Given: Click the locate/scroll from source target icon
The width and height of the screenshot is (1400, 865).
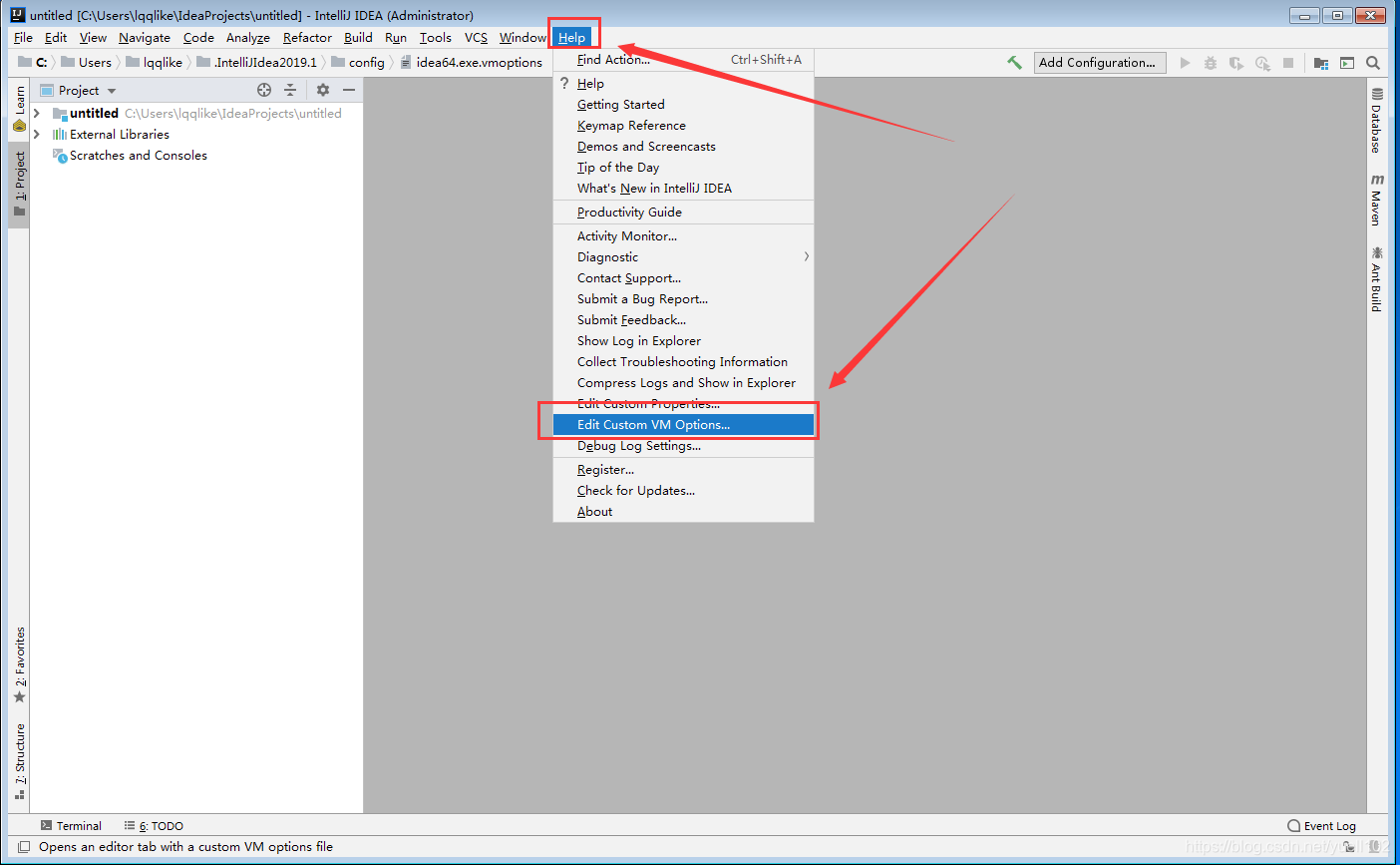Looking at the screenshot, I should coord(264,90).
